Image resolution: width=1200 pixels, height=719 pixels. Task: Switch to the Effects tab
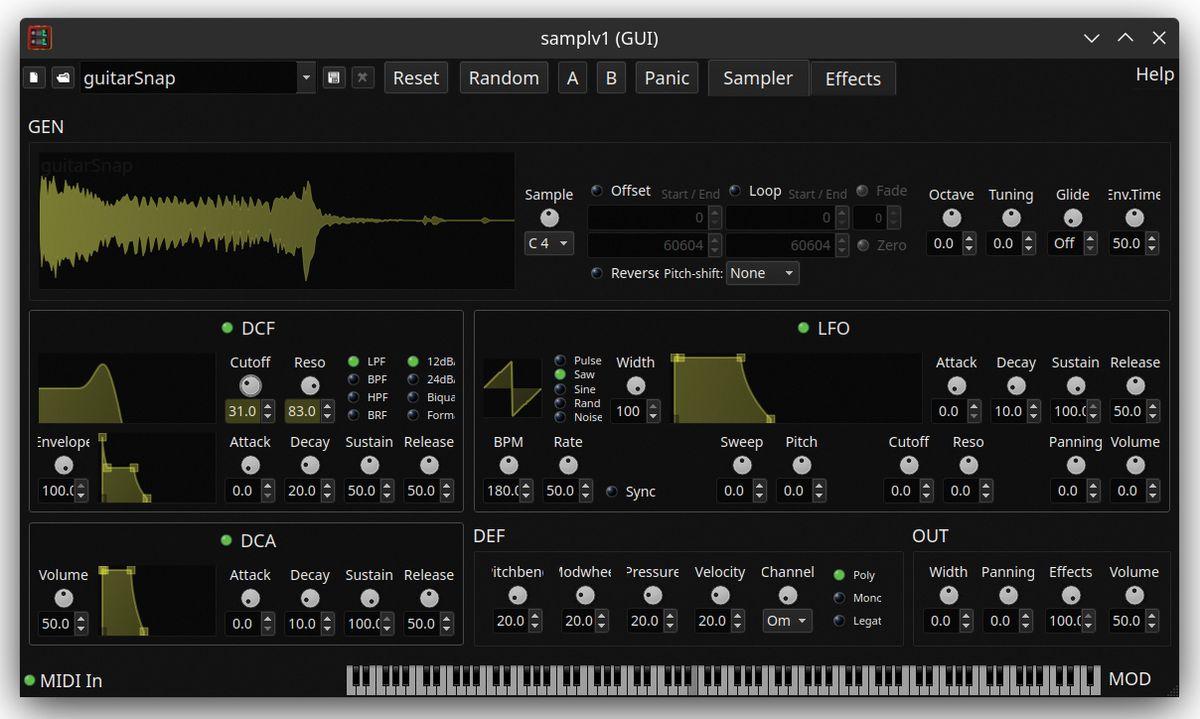852,78
